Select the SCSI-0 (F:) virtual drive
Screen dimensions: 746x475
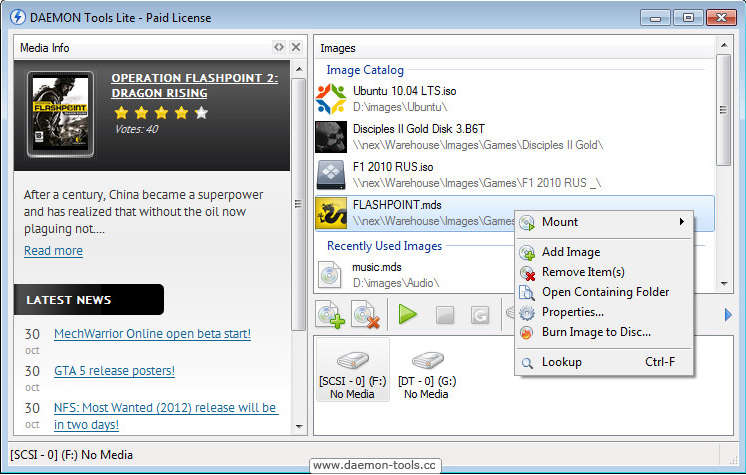click(353, 370)
